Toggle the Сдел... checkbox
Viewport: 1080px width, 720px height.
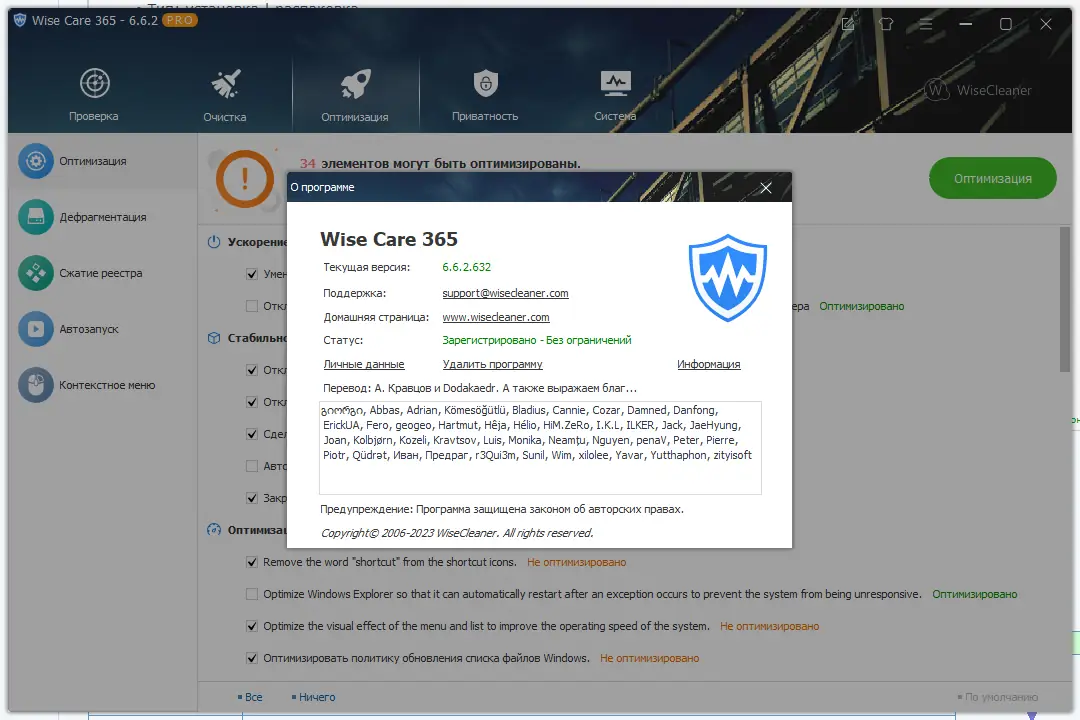pyautogui.click(x=252, y=434)
